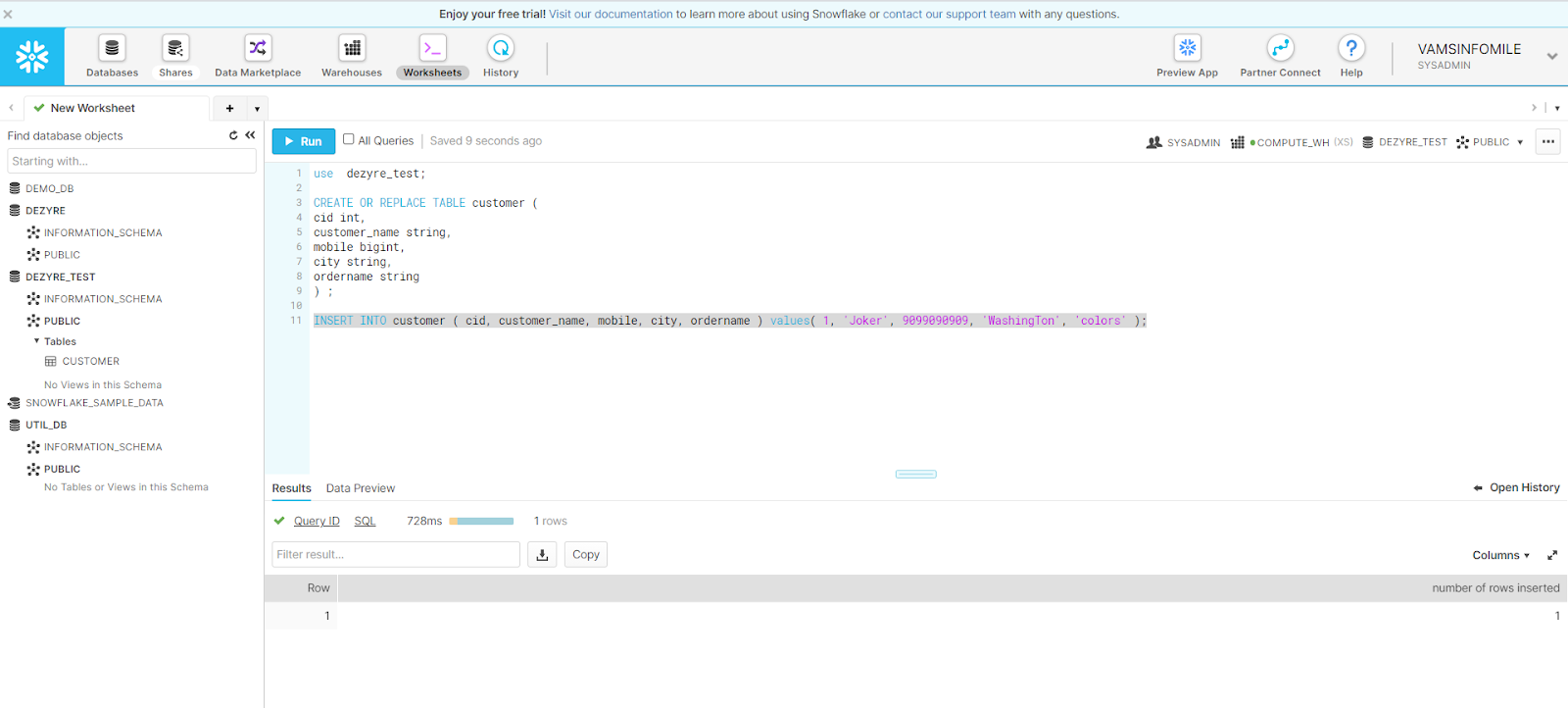Launch Preview App icon

pos(1187,49)
